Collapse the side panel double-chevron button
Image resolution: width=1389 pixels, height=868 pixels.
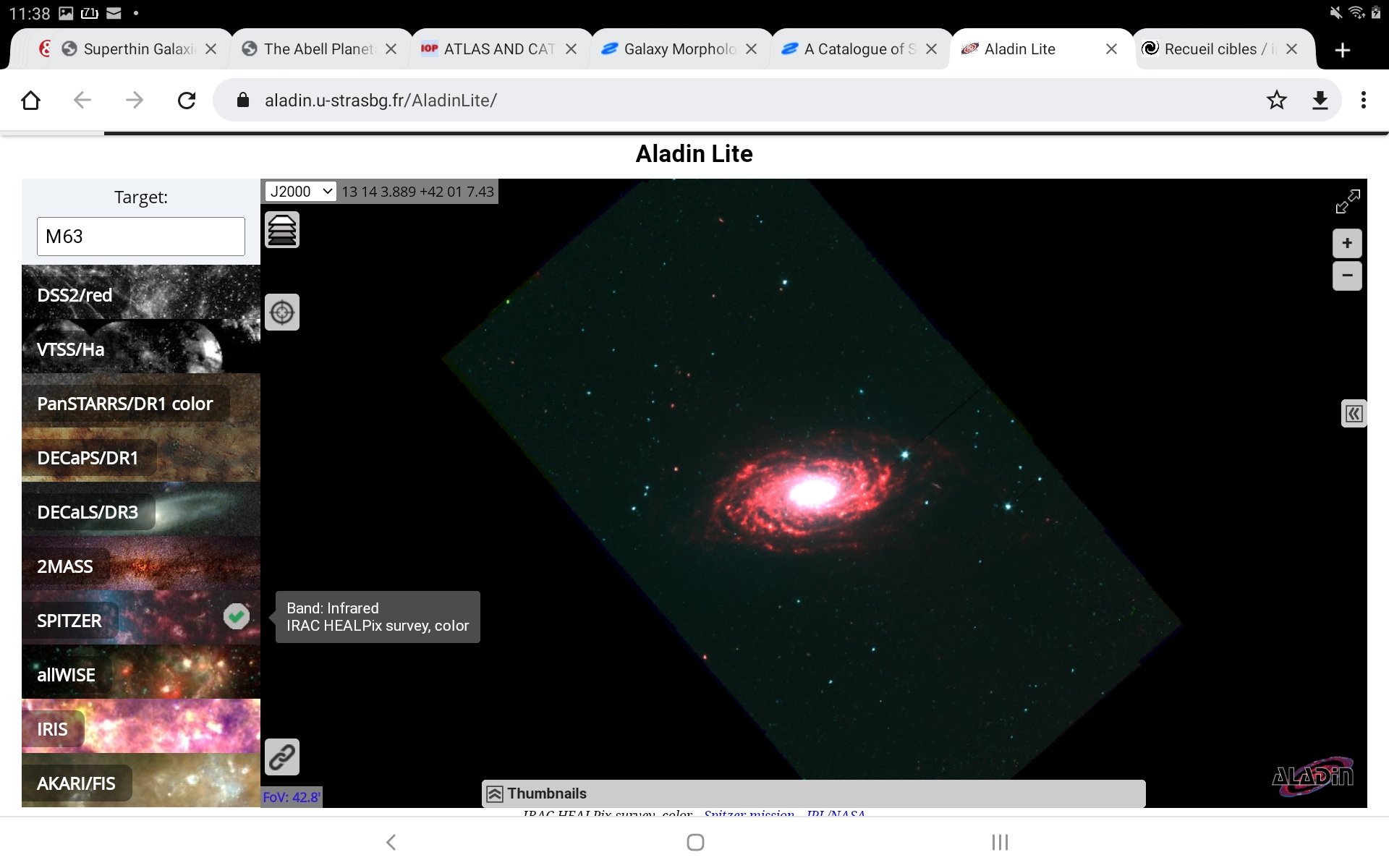1354,414
